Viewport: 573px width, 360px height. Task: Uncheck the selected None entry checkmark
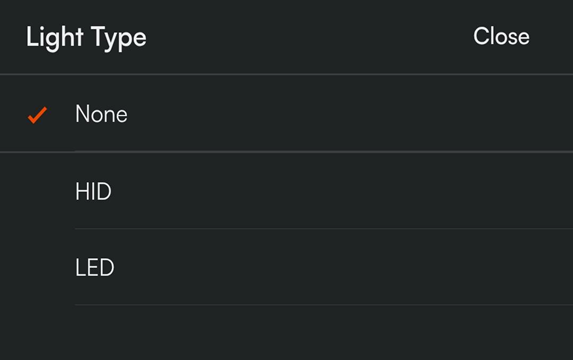pos(37,115)
